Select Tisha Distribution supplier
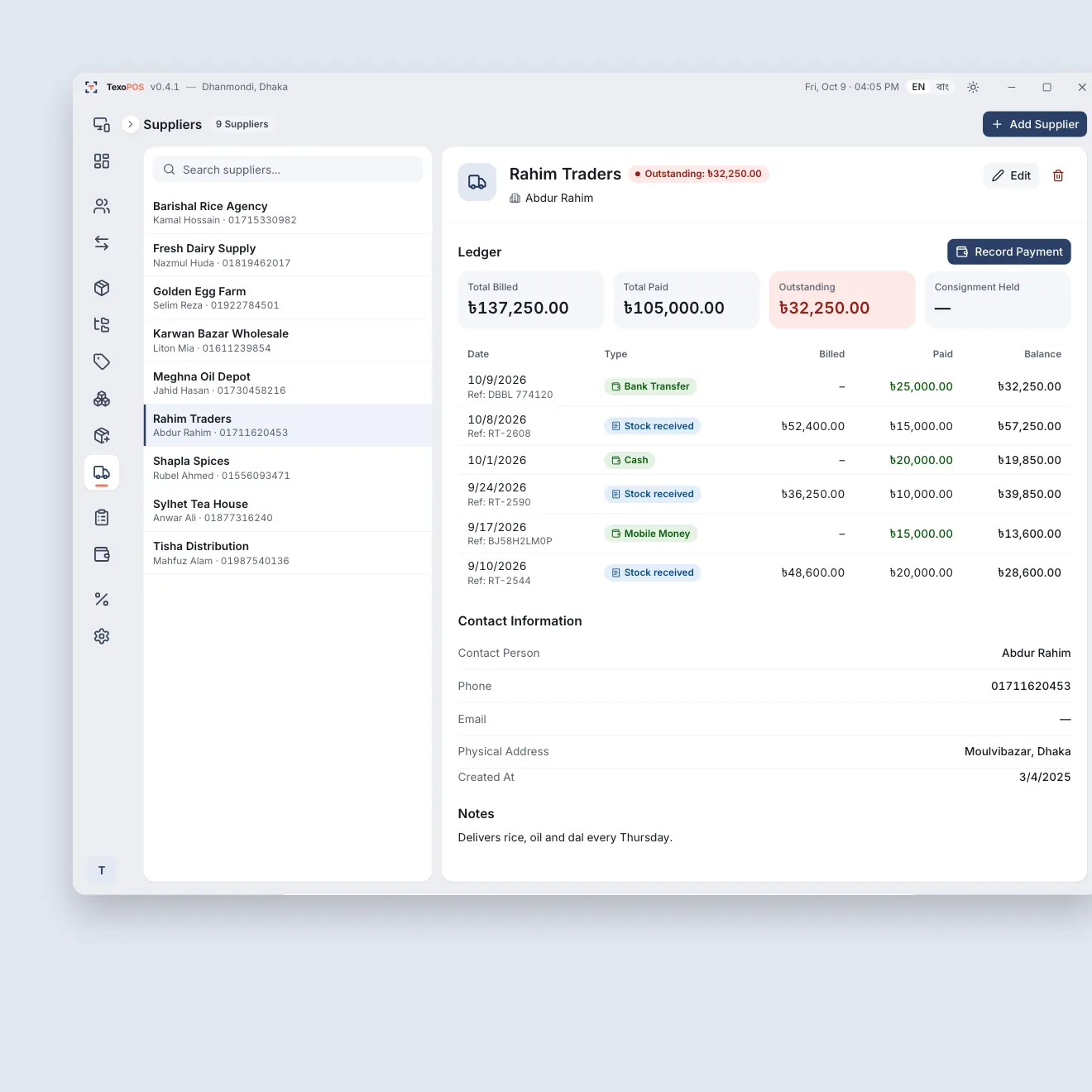Viewport: 1092px width, 1092px height. pyautogui.click(x=288, y=553)
